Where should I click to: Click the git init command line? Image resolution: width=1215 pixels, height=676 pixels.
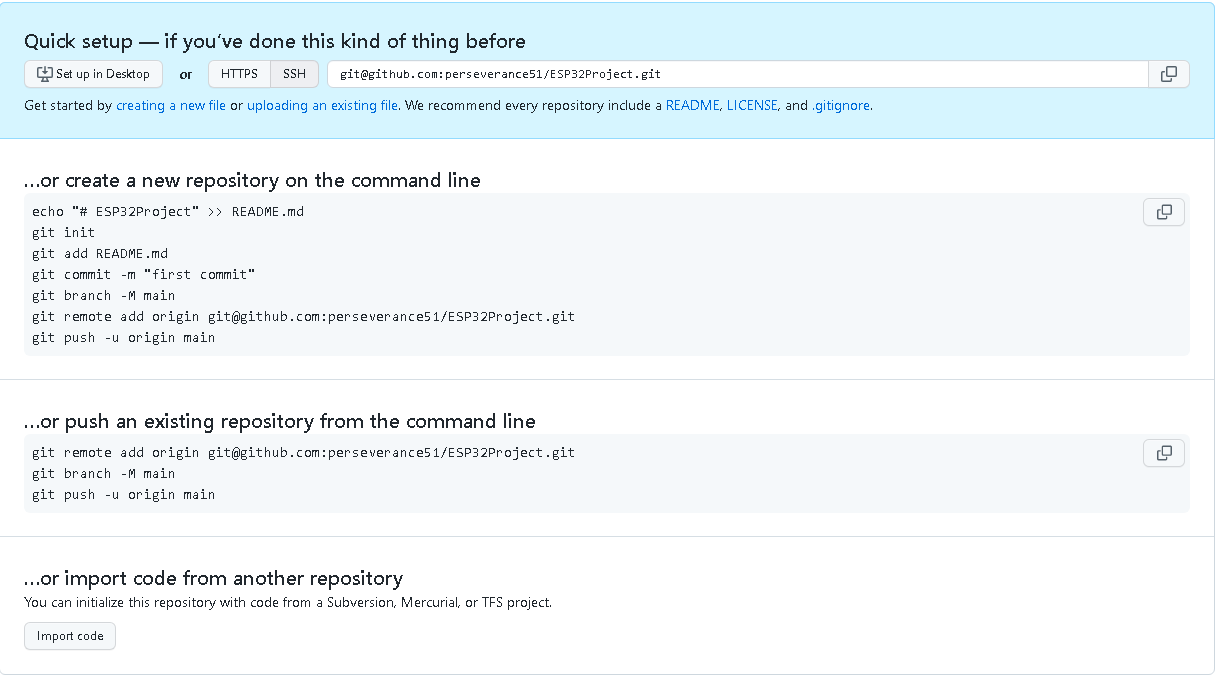[64, 232]
